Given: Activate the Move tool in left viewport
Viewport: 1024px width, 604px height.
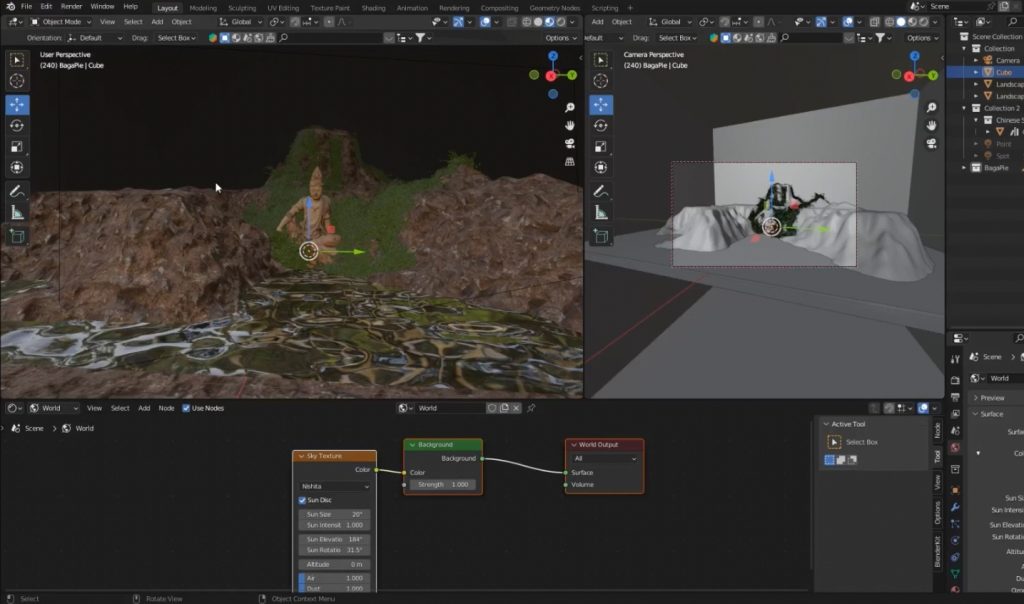Looking at the screenshot, I should click(x=17, y=104).
